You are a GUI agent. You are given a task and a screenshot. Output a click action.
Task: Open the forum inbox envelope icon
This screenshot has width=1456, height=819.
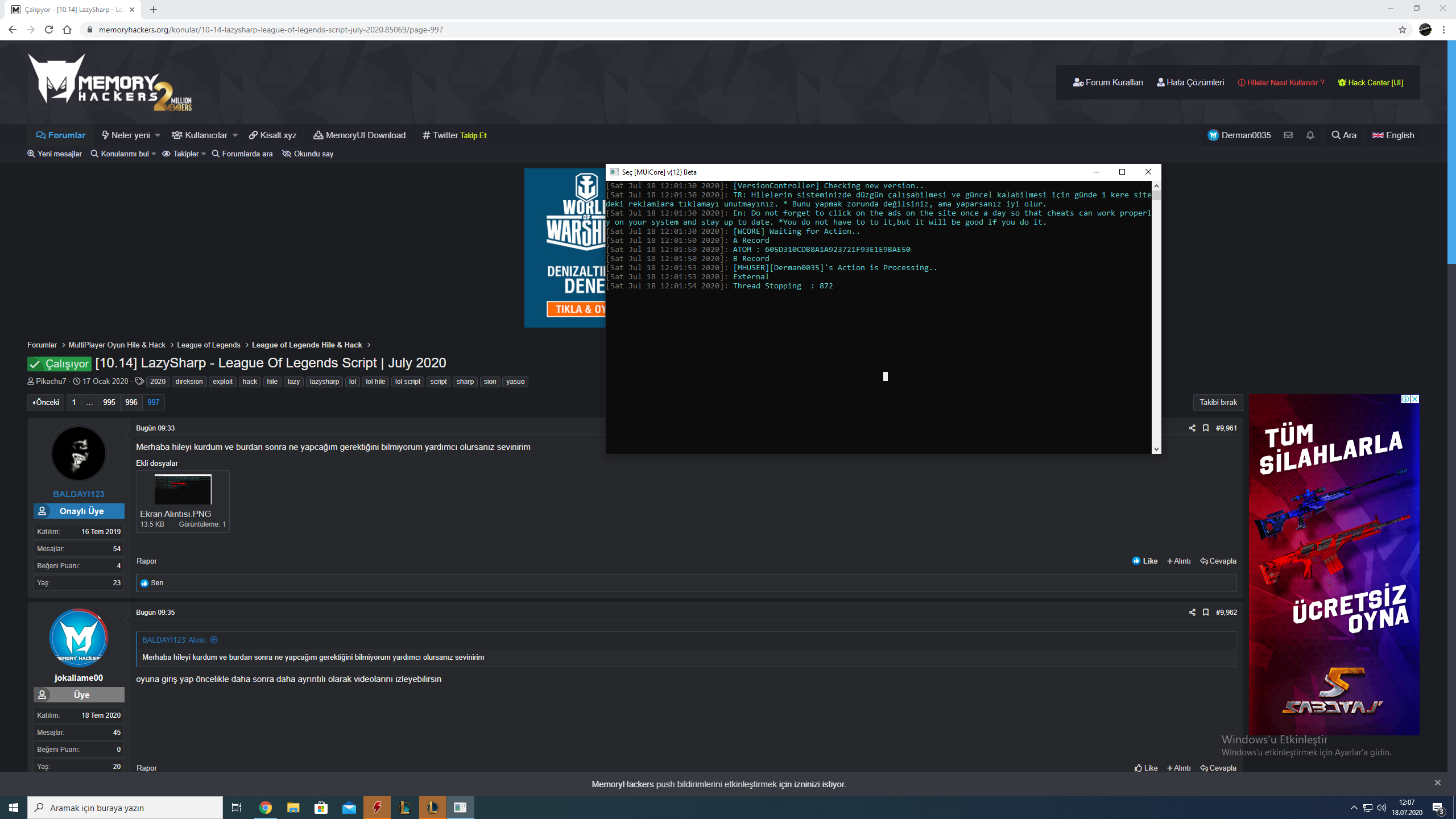click(1288, 135)
